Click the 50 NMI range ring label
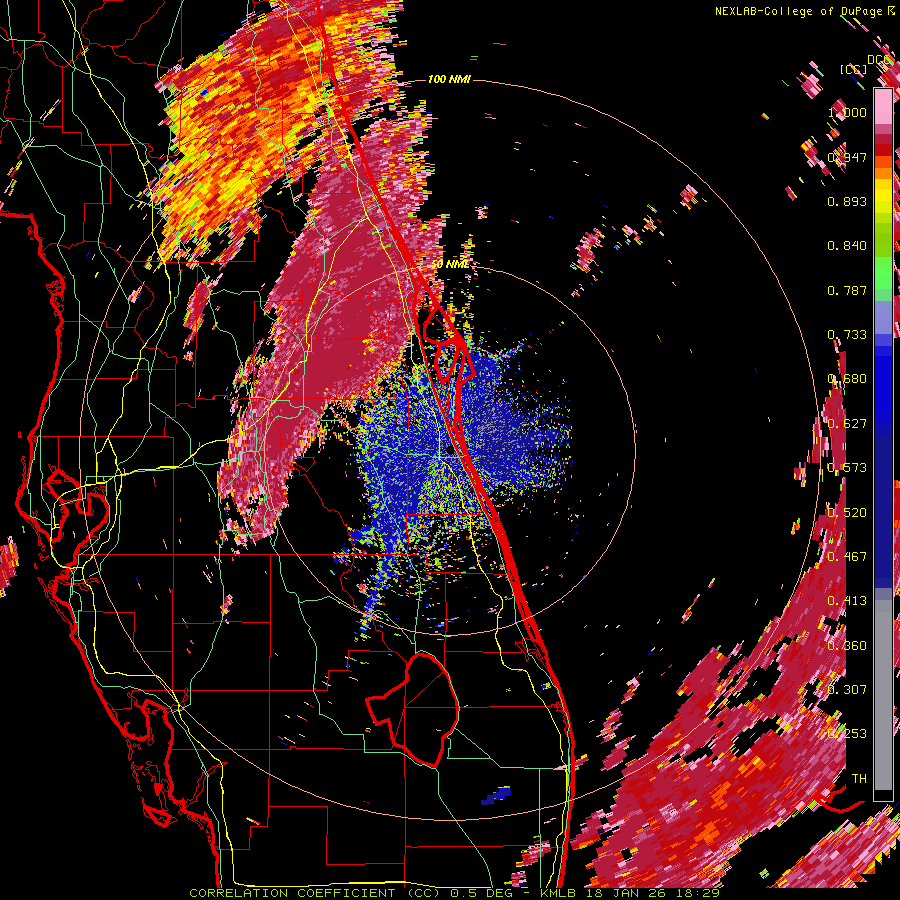The width and height of the screenshot is (900, 900). pos(450,265)
